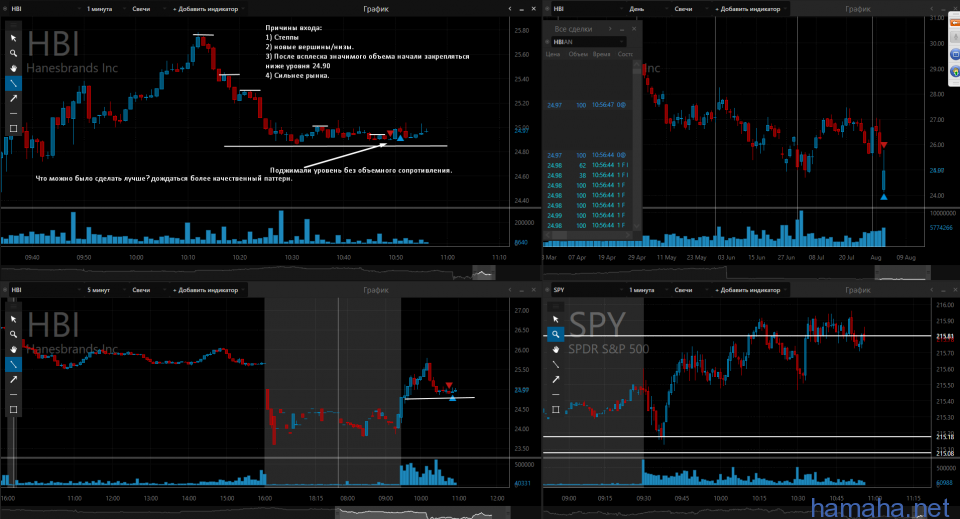Click link icon beside HBI ticker, top-left chart

(x=6, y=9)
